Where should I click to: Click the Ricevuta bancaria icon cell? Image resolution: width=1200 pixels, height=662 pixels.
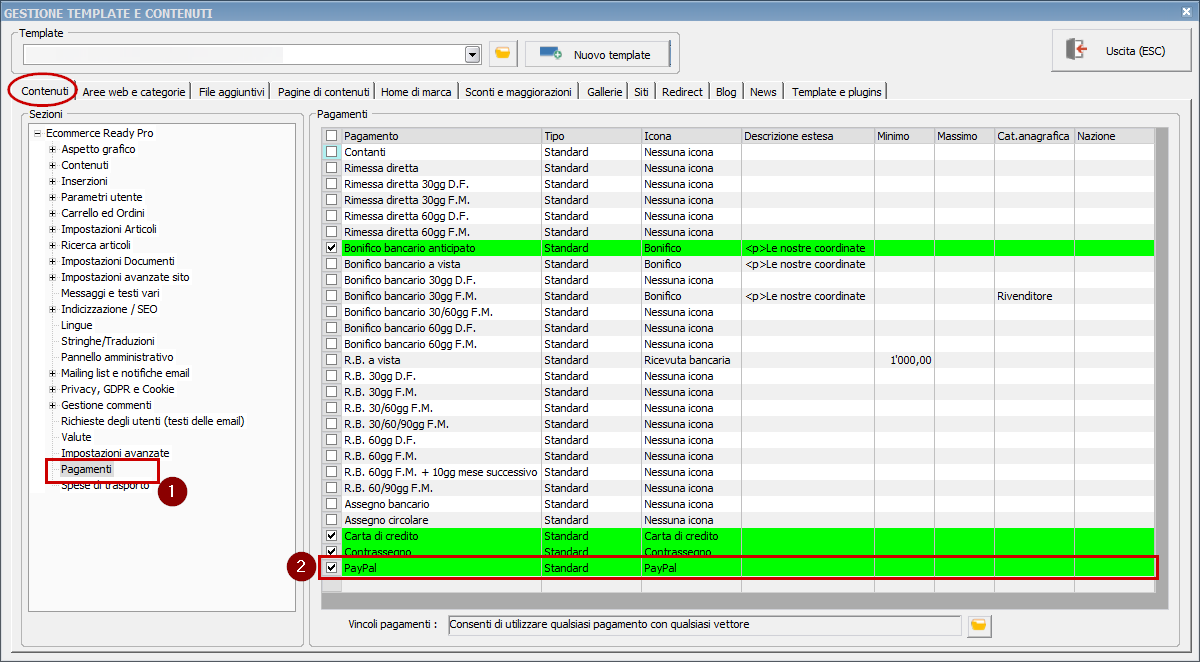tap(691, 360)
